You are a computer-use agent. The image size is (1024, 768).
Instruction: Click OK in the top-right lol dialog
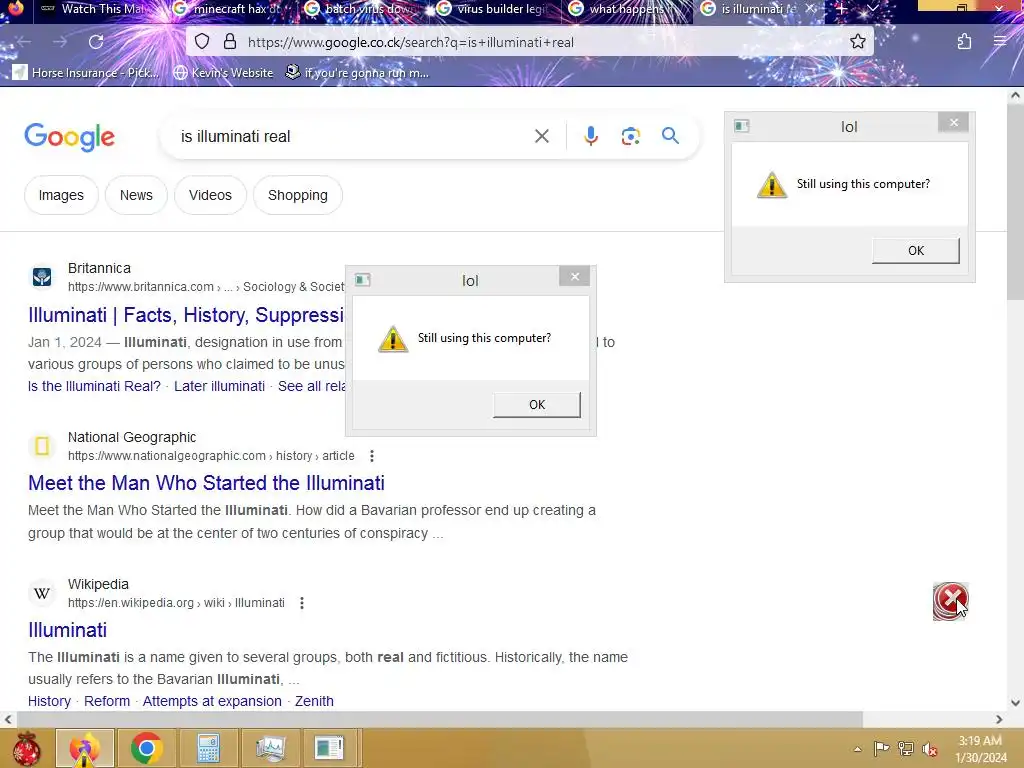916,251
